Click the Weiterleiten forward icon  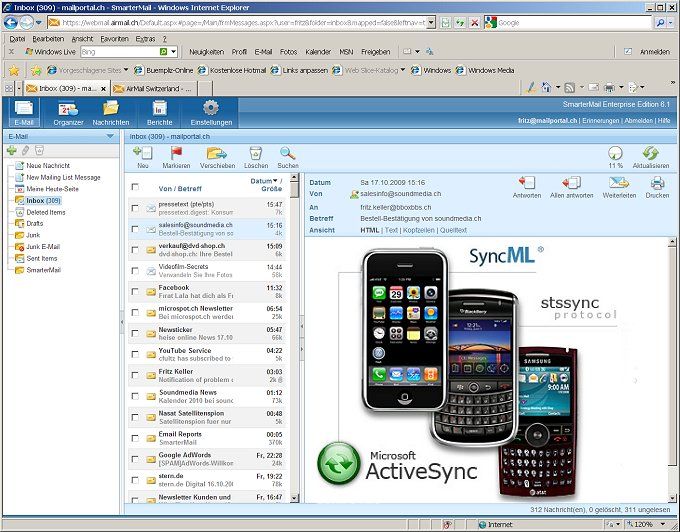tap(619, 183)
